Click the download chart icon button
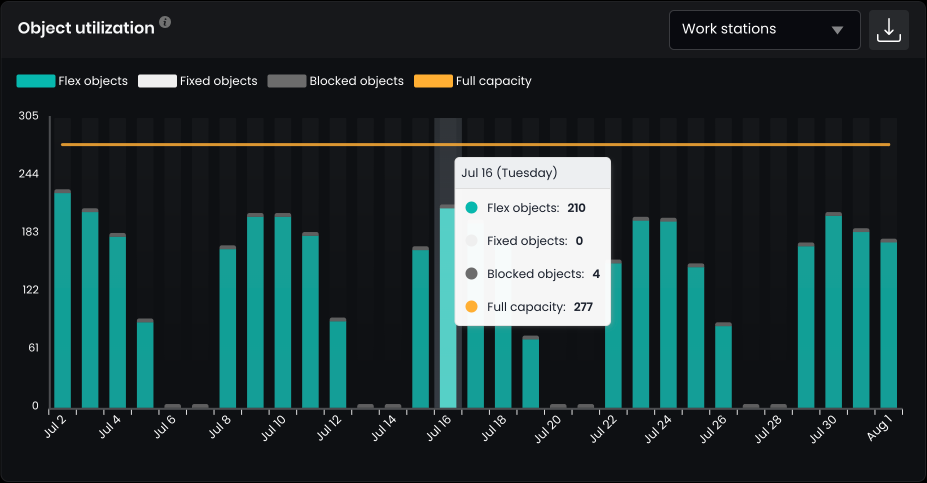 click(x=888, y=30)
